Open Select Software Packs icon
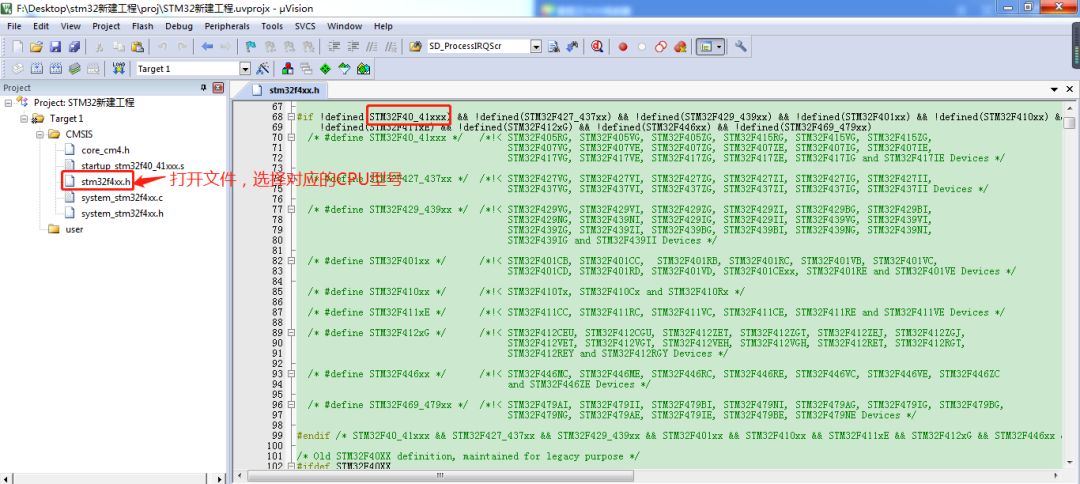Screen dimensions: 1080x484 click(x=344, y=69)
